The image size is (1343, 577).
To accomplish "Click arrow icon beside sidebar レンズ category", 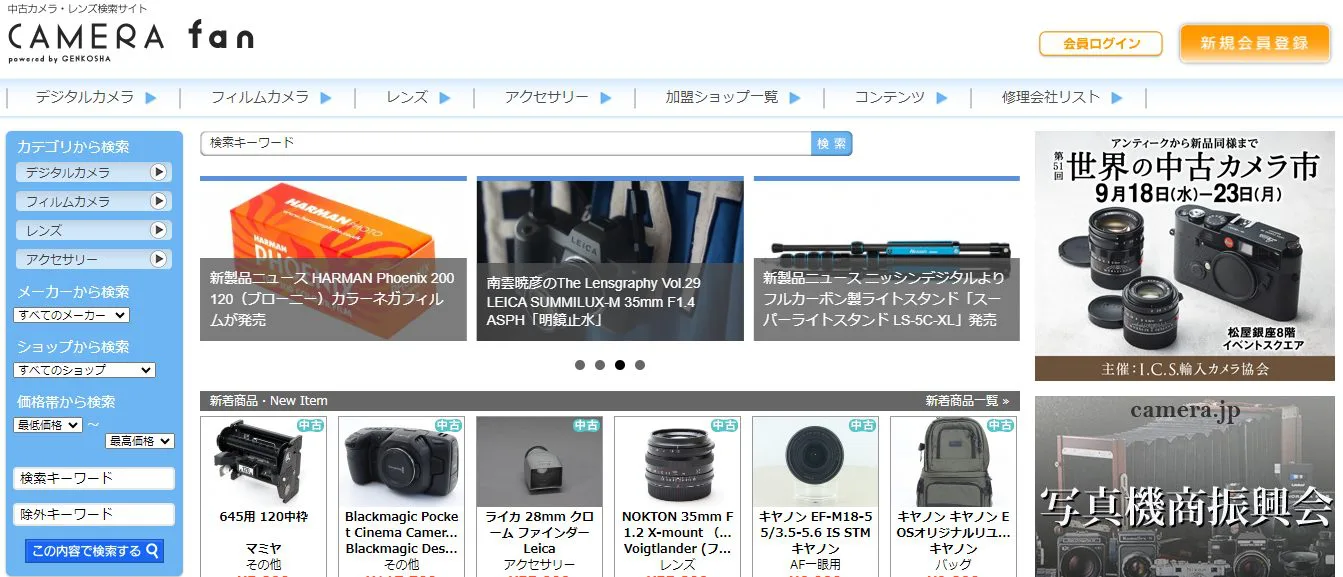I will coord(158,230).
